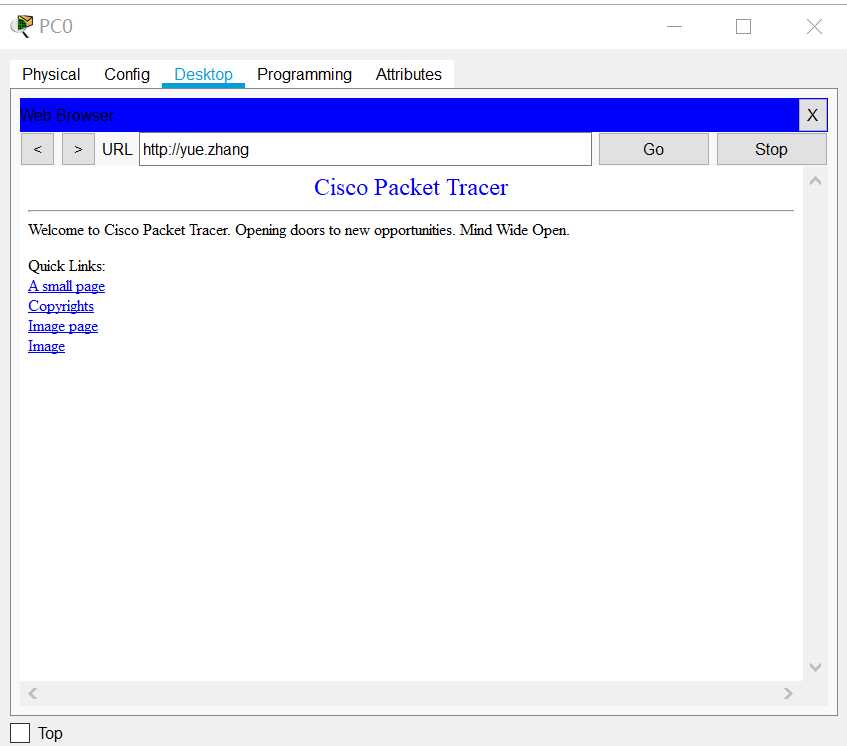The height and width of the screenshot is (746, 847).
Task: Follow the 'Image page' link
Action: (x=63, y=326)
